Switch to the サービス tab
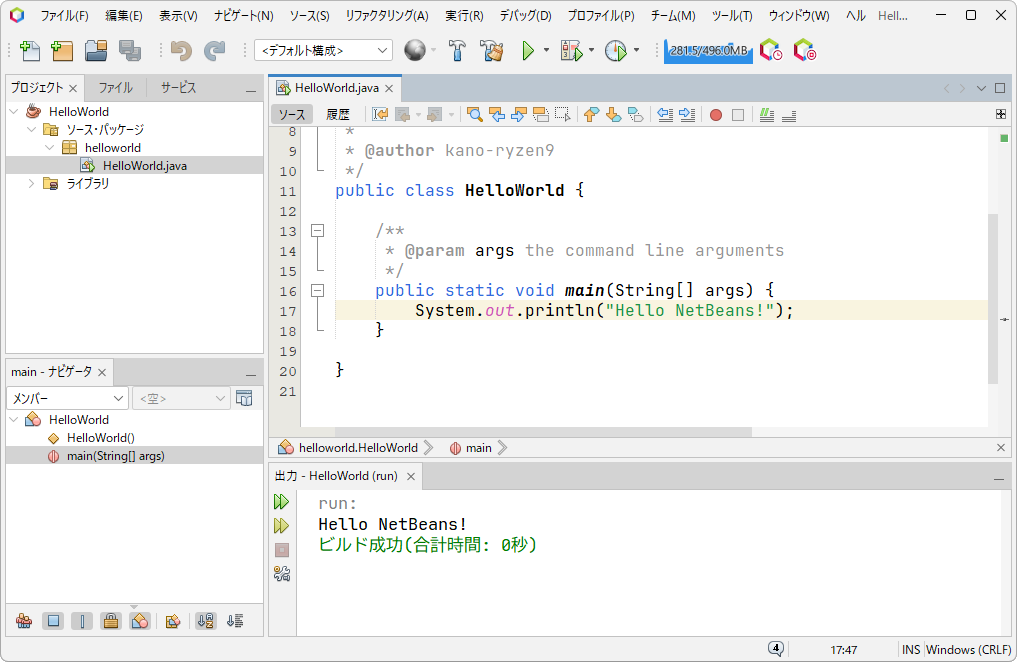1017x662 pixels. pos(178,88)
